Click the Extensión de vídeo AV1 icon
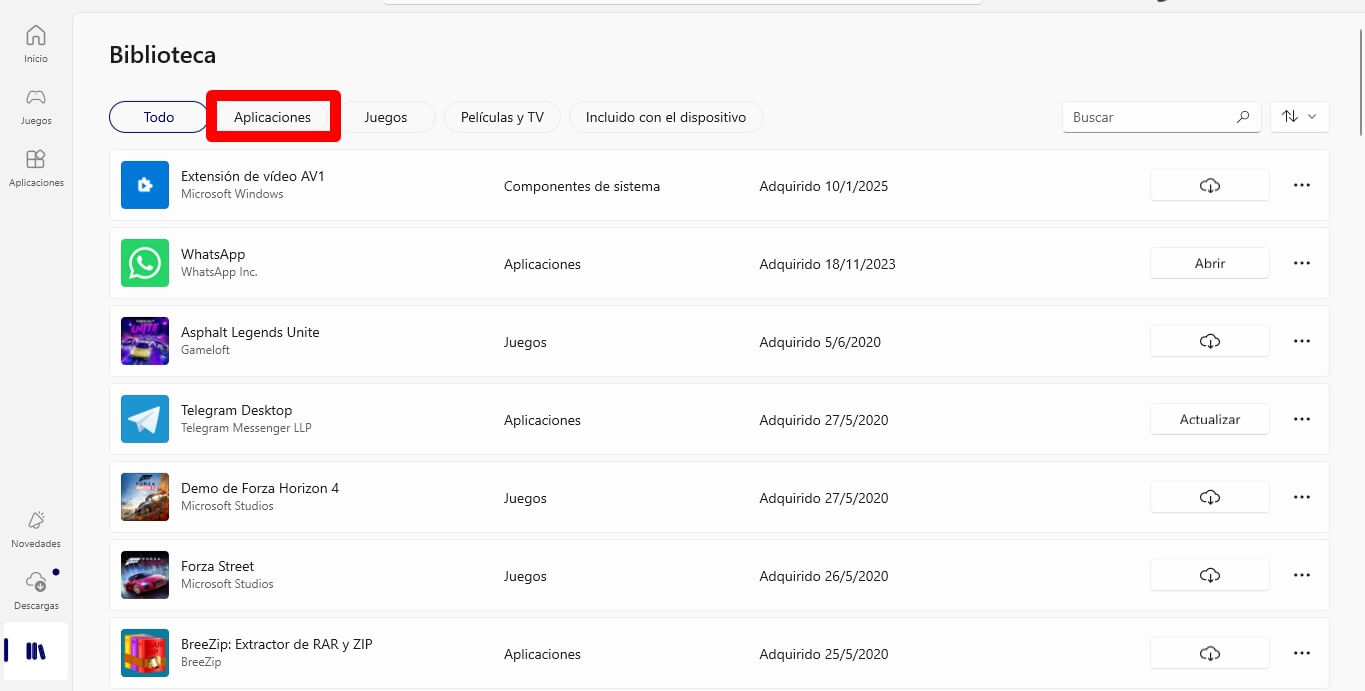Viewport: 1365px width, 691px height. coord(145,185)
